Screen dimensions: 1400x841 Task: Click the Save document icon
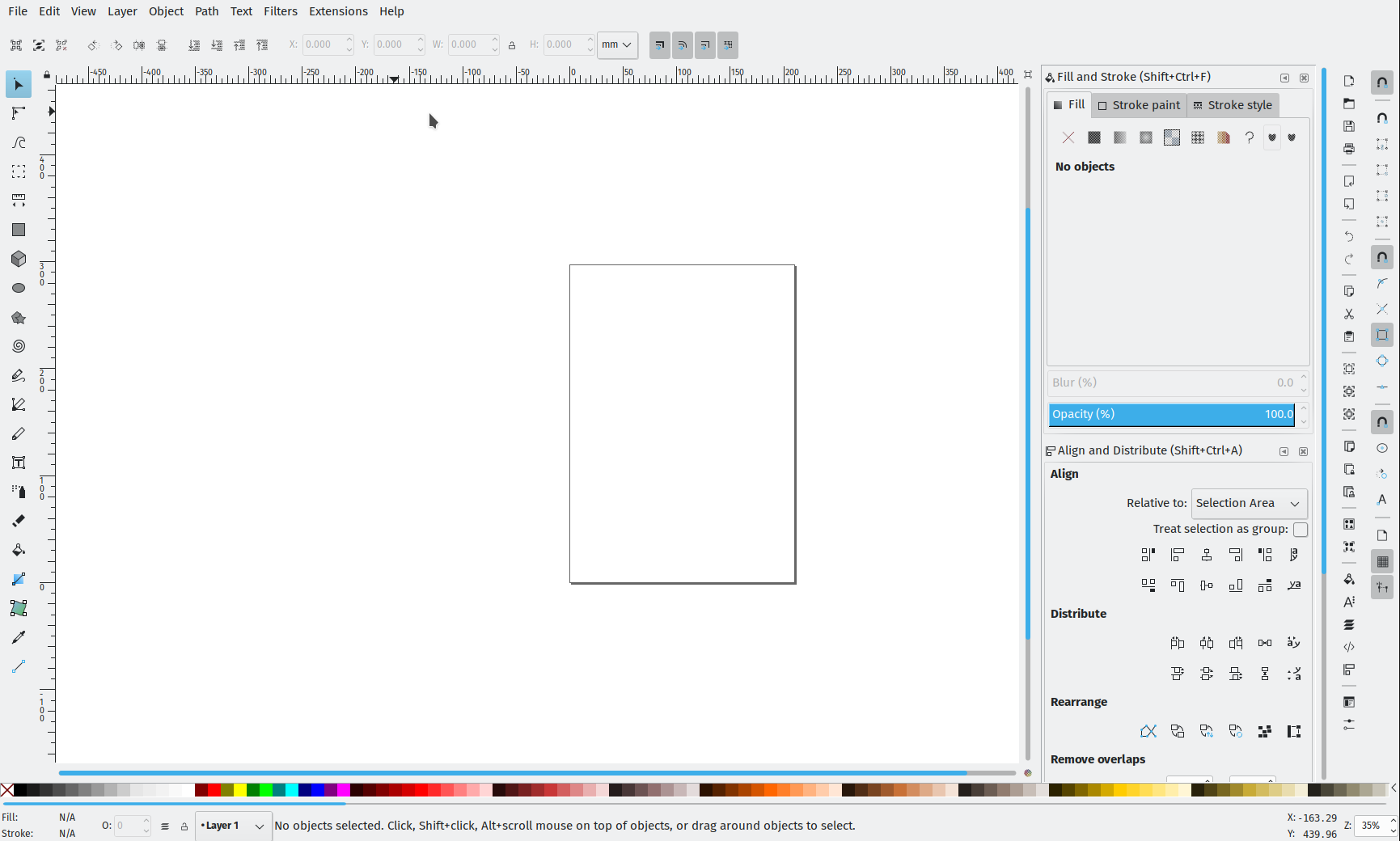pyautogui.click(x=1349, y=126)
